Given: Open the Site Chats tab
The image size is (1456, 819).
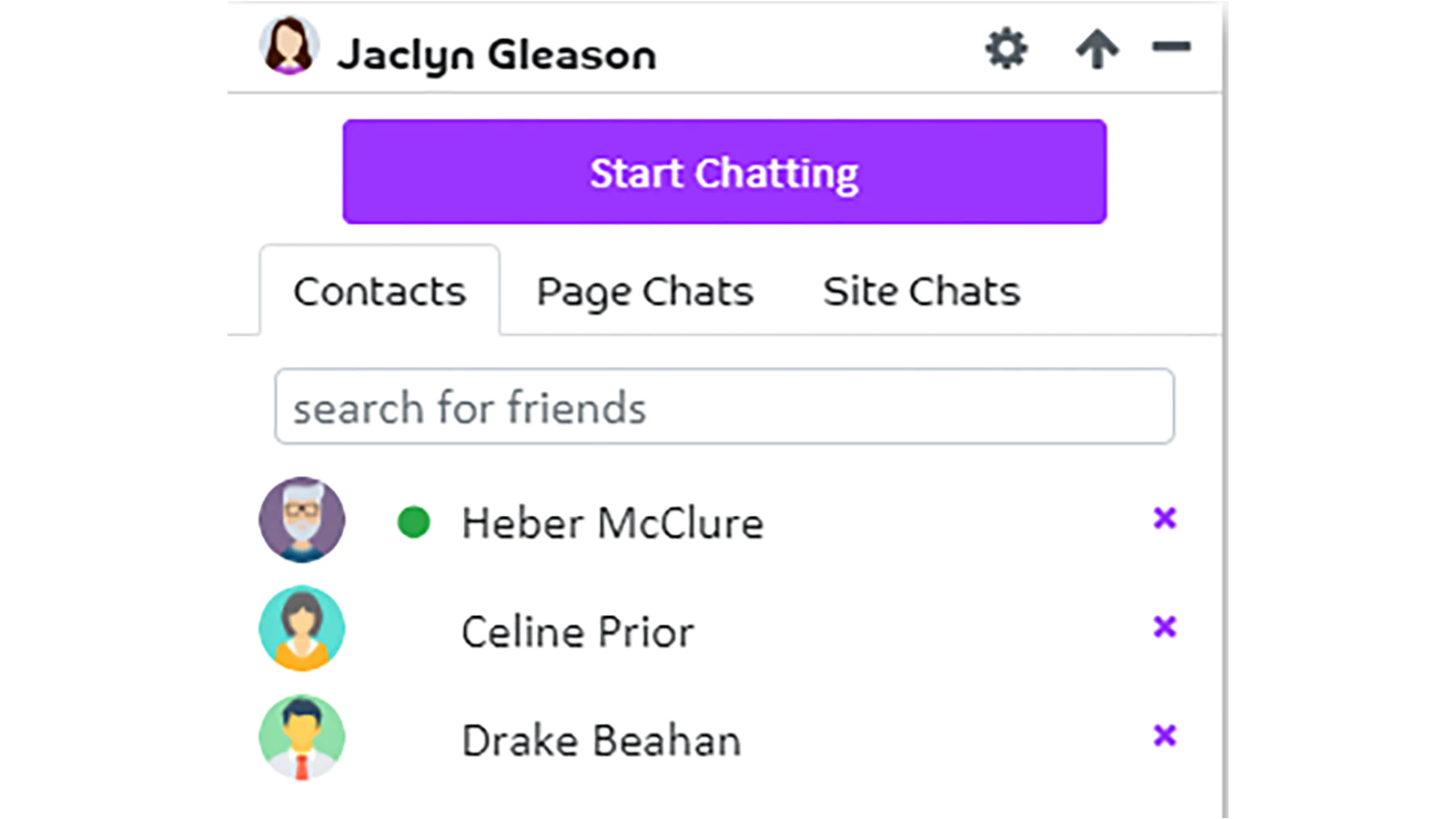Looking at the screenshot, I should (x=922, y=291).
